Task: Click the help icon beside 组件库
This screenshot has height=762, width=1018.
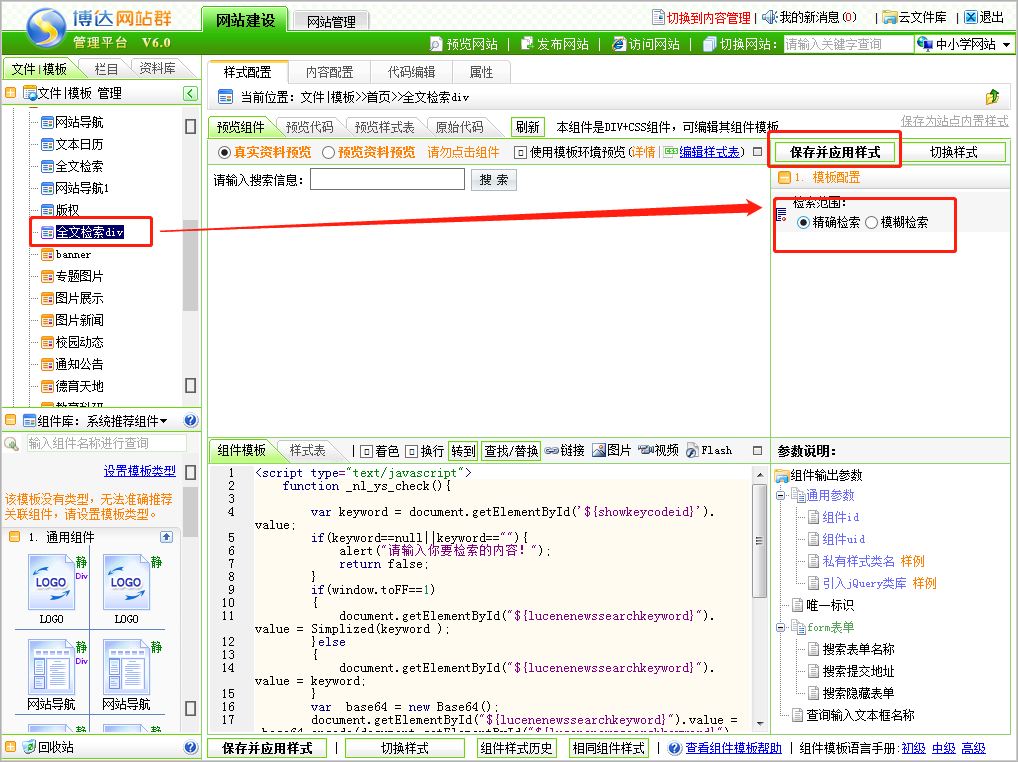Action: tap(191, 421)
